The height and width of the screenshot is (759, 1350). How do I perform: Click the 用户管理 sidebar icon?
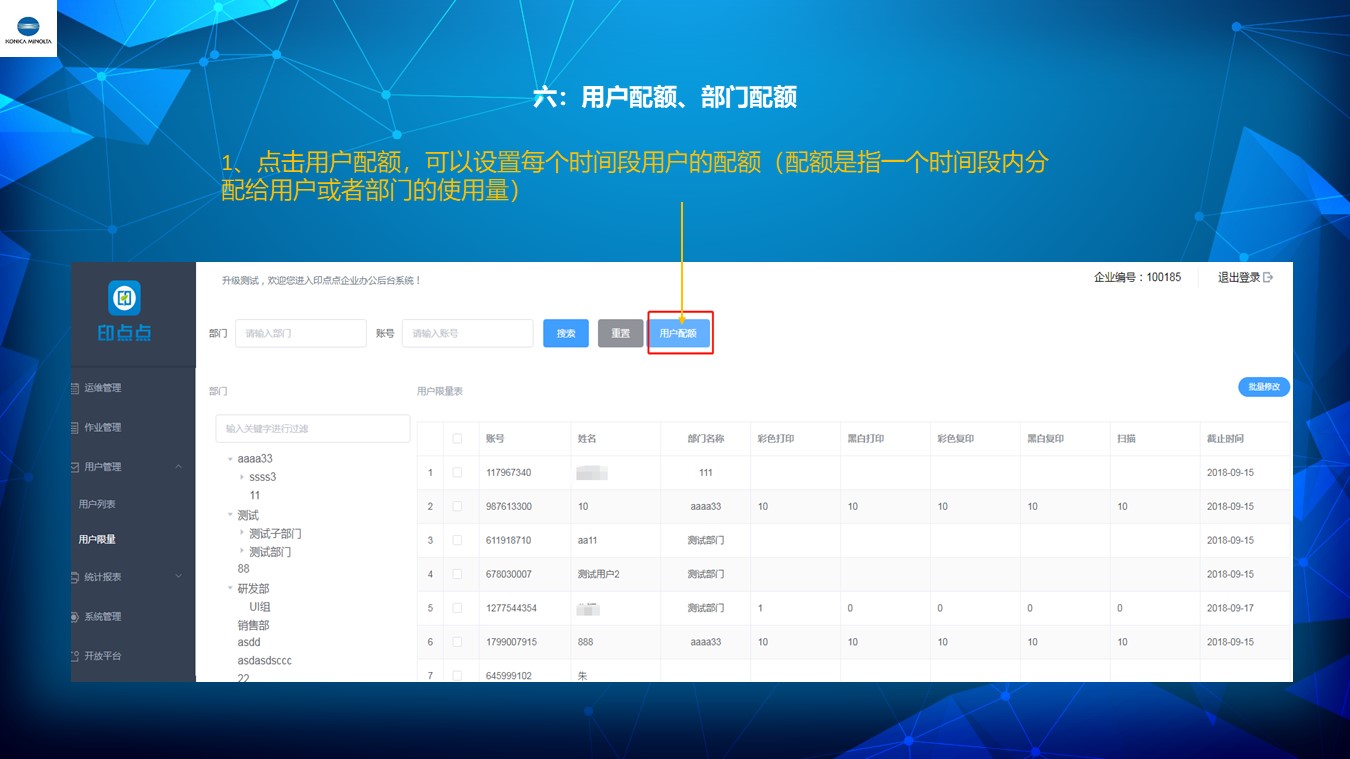click(x=75, y=467)
